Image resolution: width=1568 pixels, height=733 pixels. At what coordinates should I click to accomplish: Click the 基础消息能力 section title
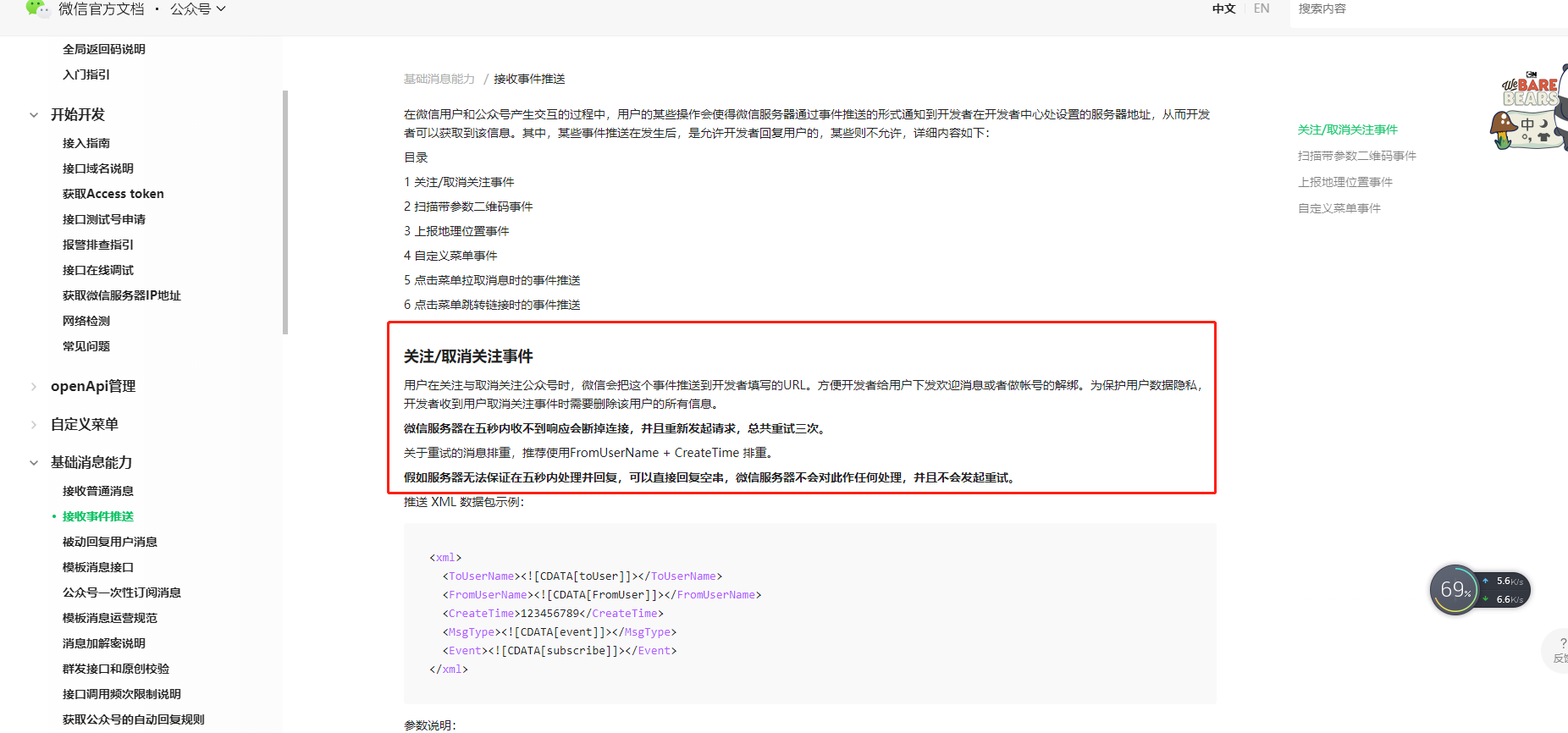(x=91, y=463)
